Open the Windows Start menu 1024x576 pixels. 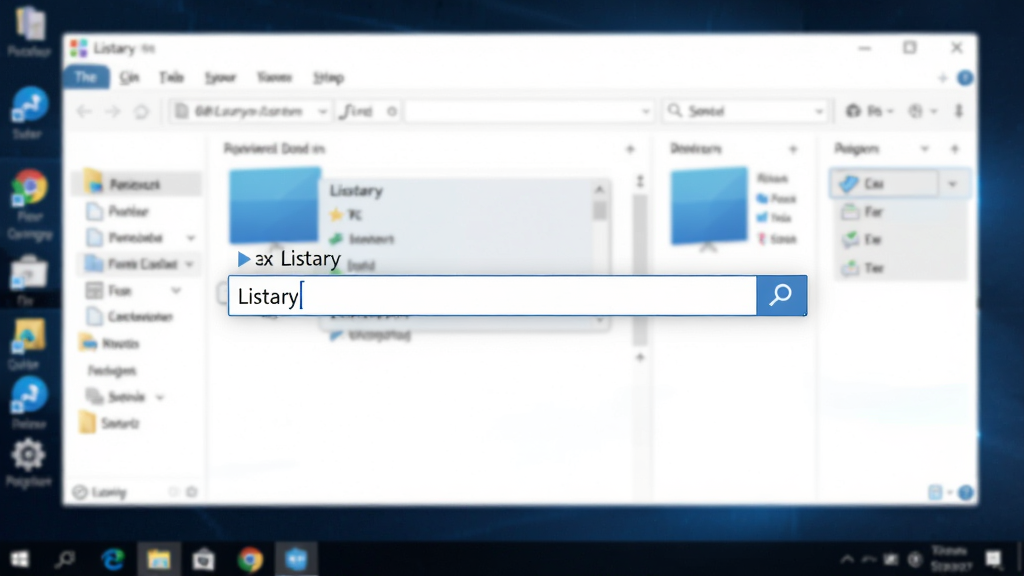20,560
